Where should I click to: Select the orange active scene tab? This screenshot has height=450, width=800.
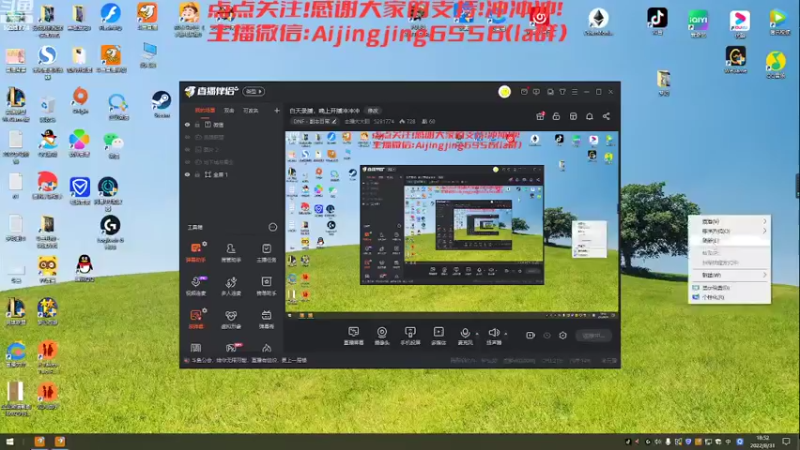point(205,110)
